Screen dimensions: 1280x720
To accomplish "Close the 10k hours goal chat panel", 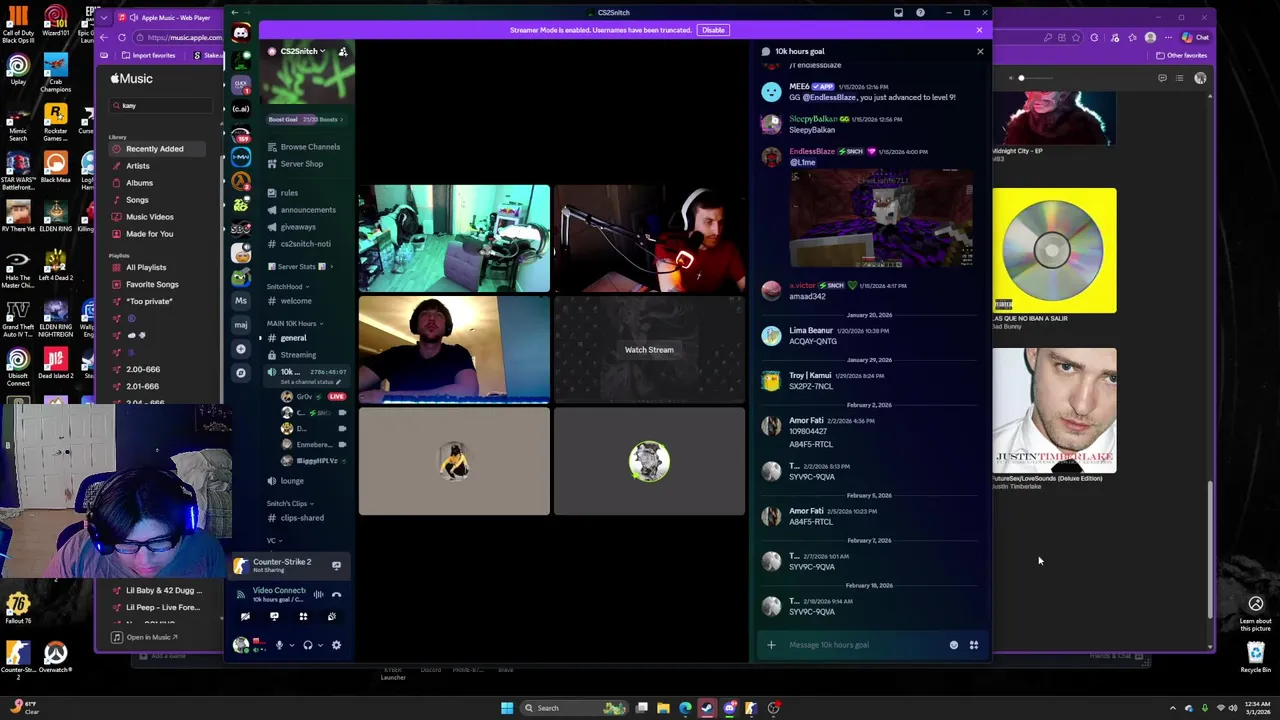I will point(980,51).
